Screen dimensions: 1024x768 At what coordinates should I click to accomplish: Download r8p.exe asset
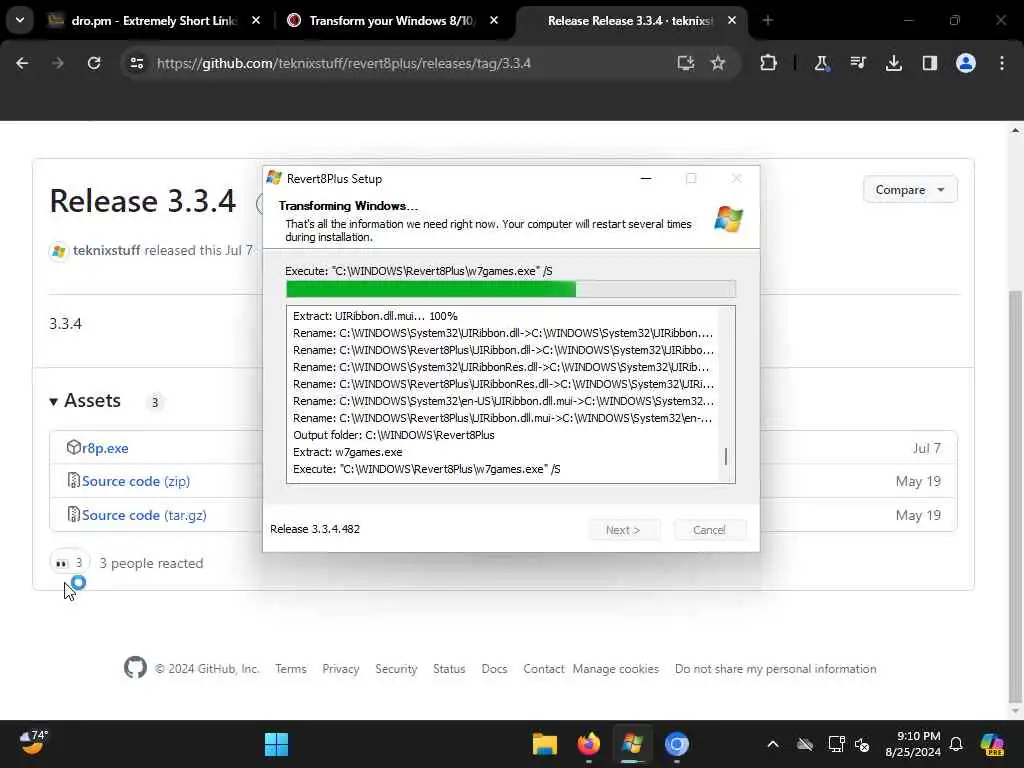coord(104,448)
